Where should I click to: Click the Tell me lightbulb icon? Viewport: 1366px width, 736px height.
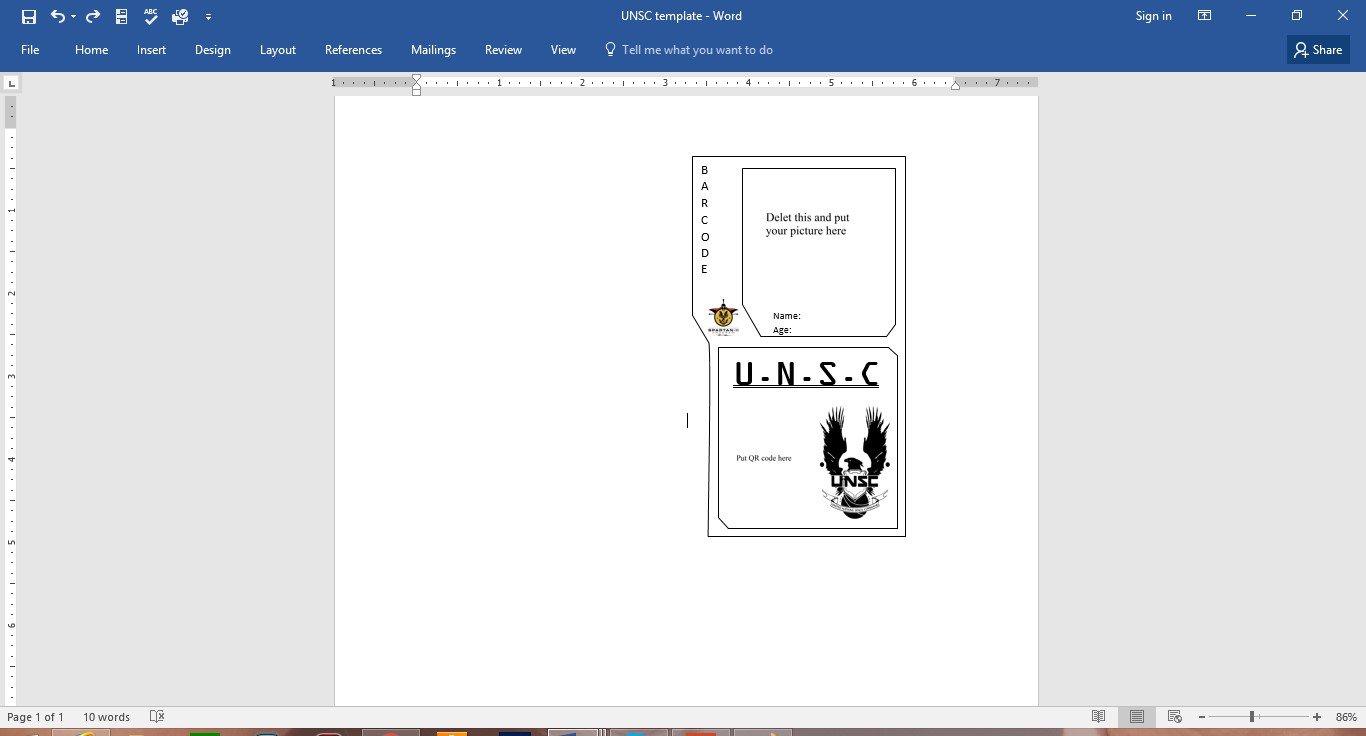[610, 49]
